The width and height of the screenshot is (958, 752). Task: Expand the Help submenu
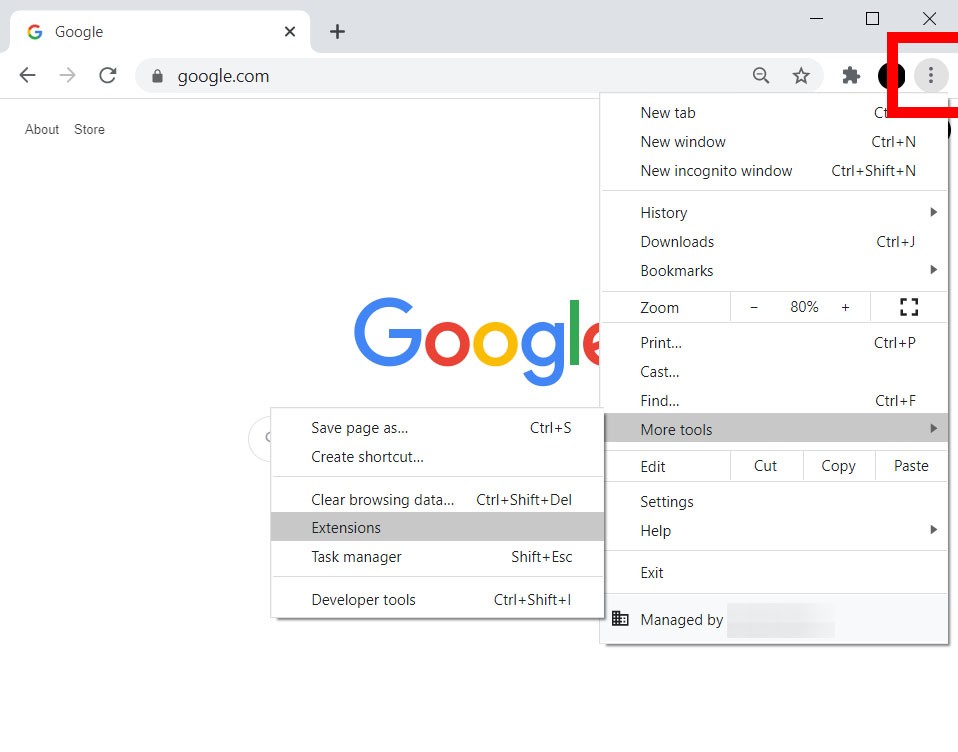pos(933,531)
